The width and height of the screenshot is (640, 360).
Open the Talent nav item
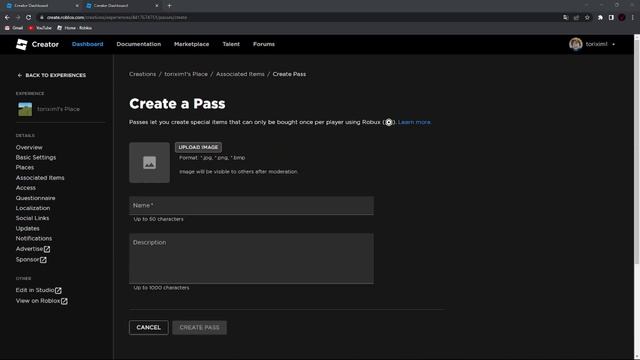coord(231,44)
